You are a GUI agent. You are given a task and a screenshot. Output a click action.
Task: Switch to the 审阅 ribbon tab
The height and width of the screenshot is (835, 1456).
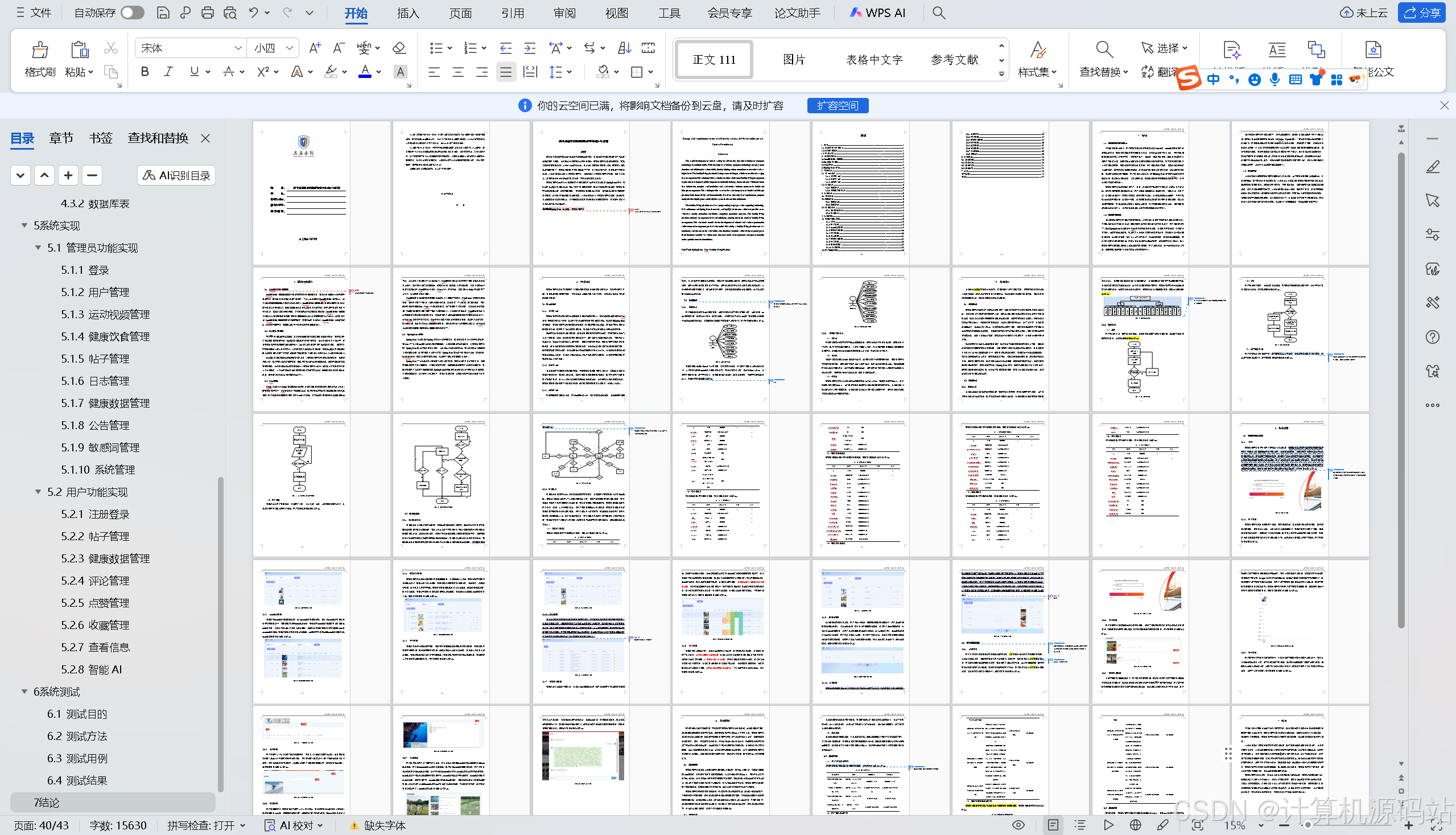click(x=564, y=13)
